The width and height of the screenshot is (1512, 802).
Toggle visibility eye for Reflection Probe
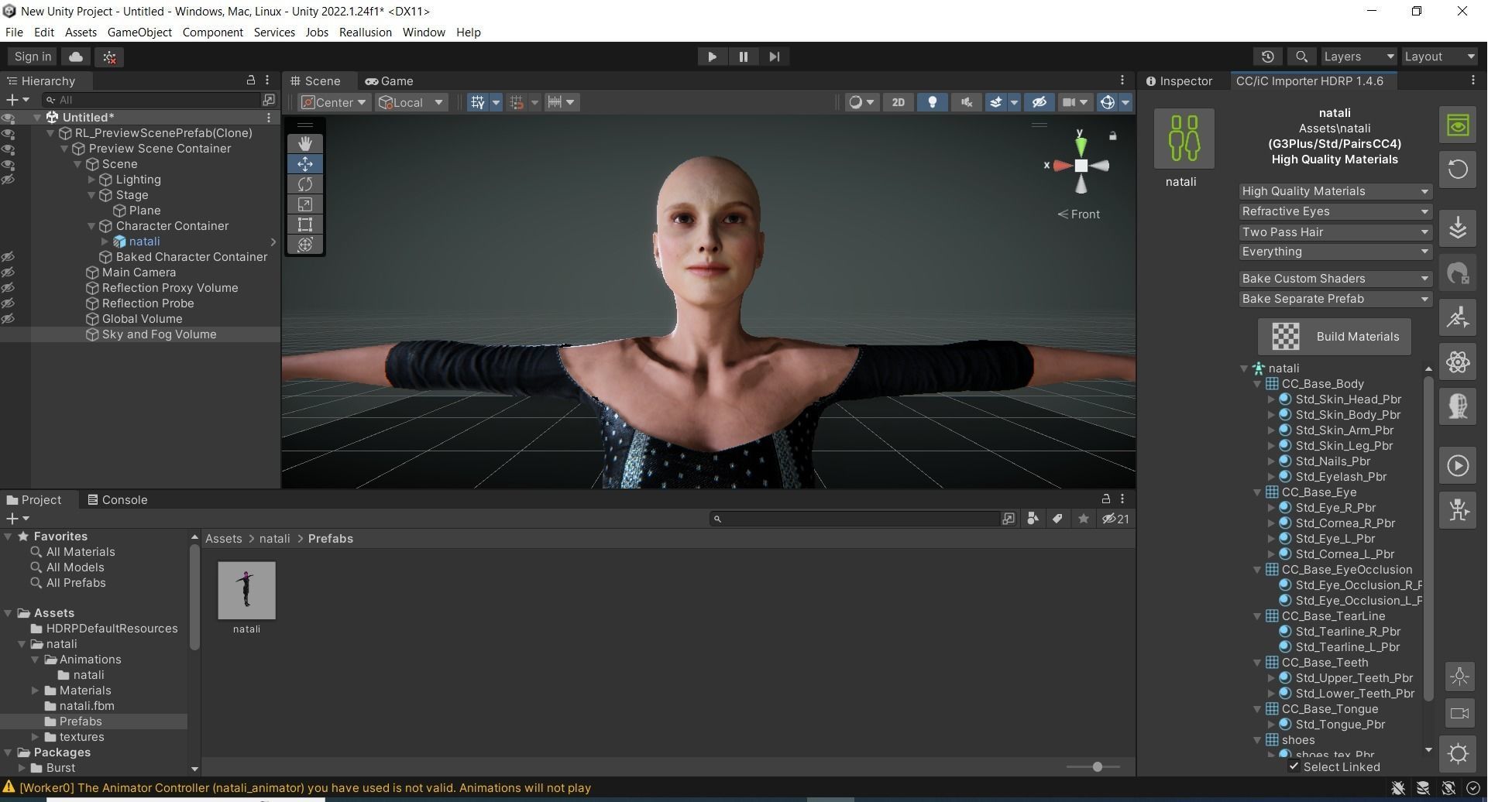[x=9, y=303]
